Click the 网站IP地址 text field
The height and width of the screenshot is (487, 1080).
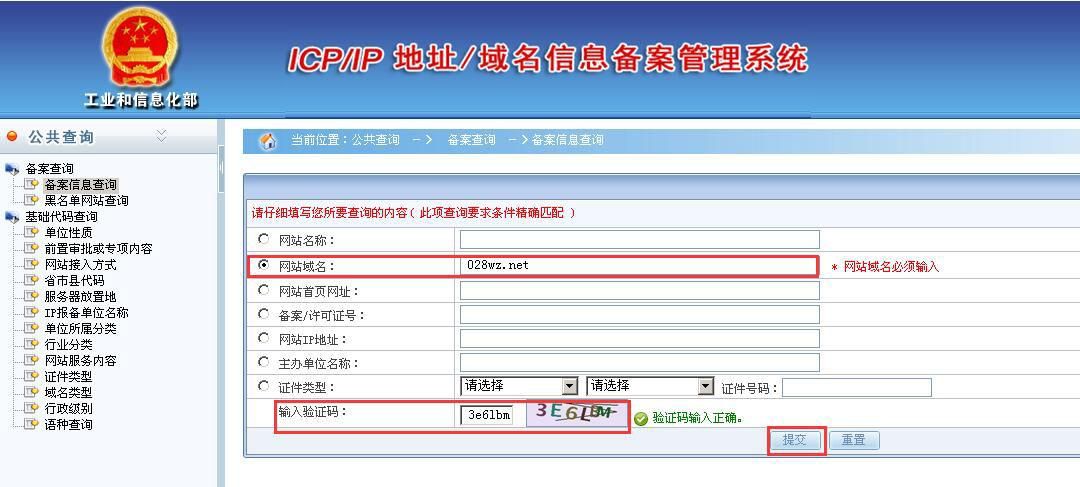(x=639, y=338)
